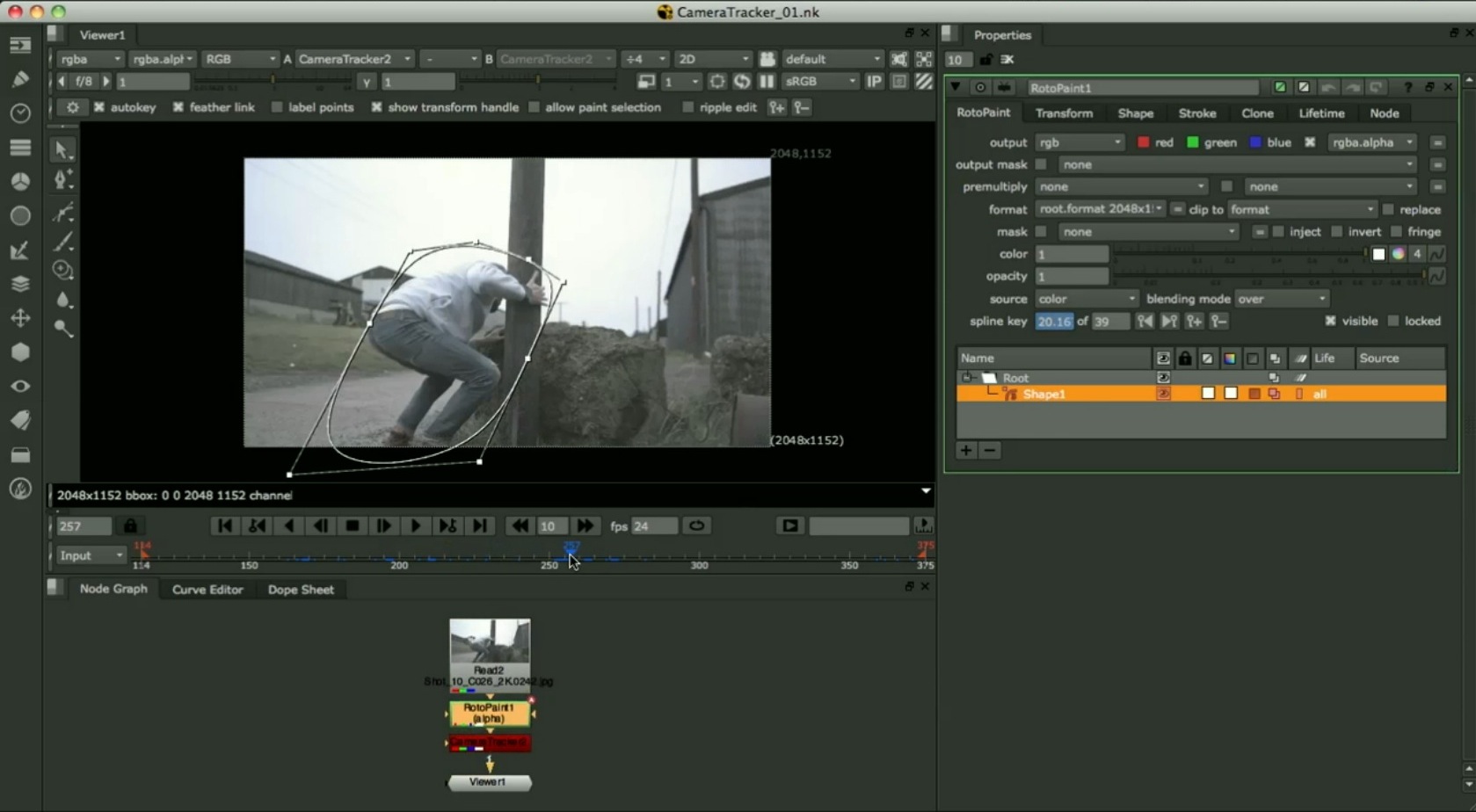Select the arrow selection tool in viewer toolbar
Viewport: 1476px width, 812px height.
point(62,149)
